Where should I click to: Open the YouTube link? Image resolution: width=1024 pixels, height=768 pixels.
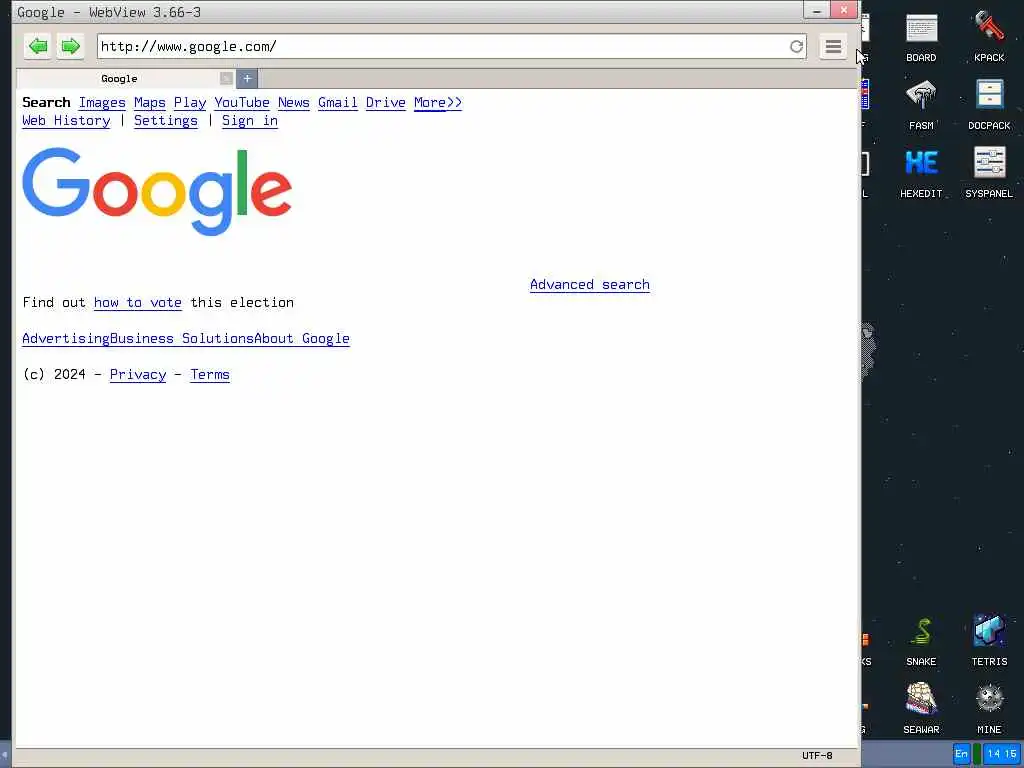[x=242, y=103]
